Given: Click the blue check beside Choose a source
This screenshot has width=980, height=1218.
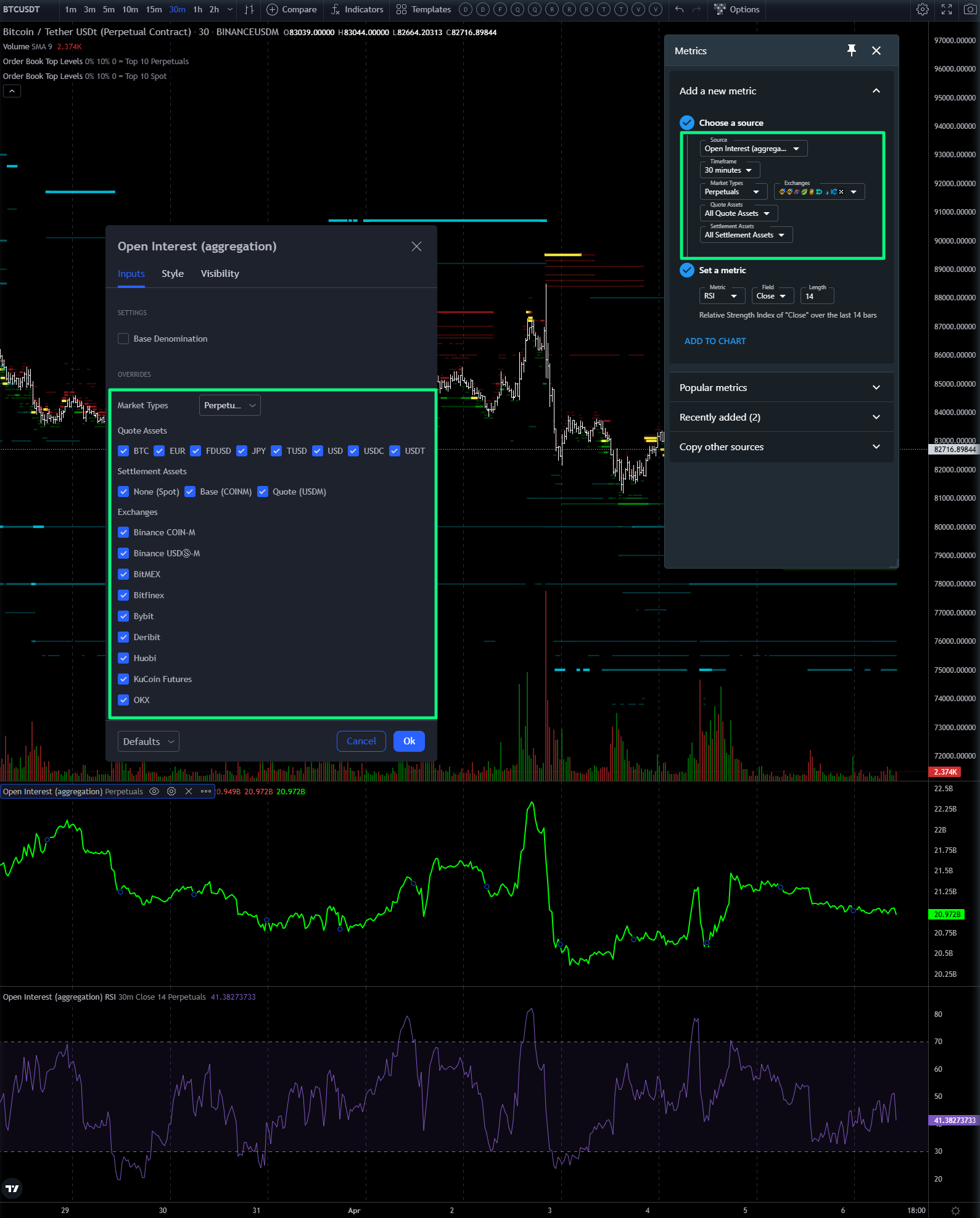Looking at the screenshot, I should pos(687,123).
